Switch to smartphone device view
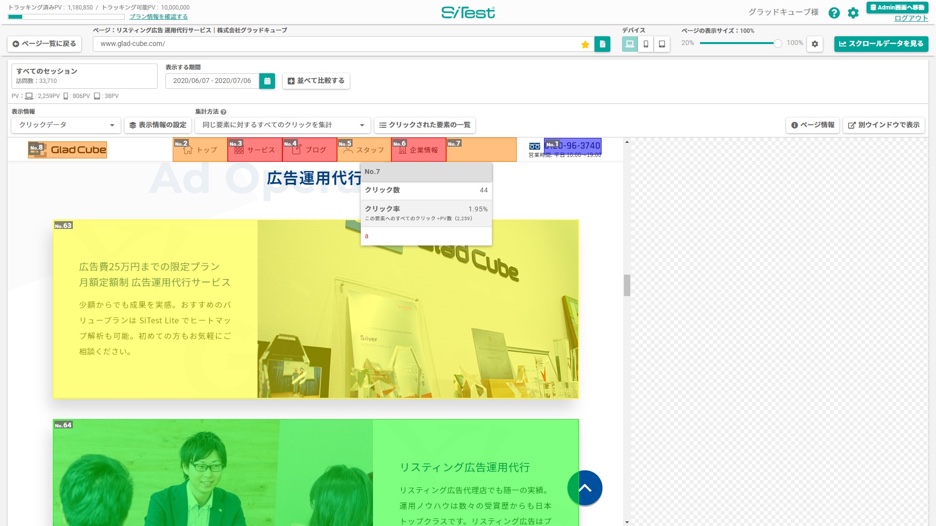 point(646,44)
